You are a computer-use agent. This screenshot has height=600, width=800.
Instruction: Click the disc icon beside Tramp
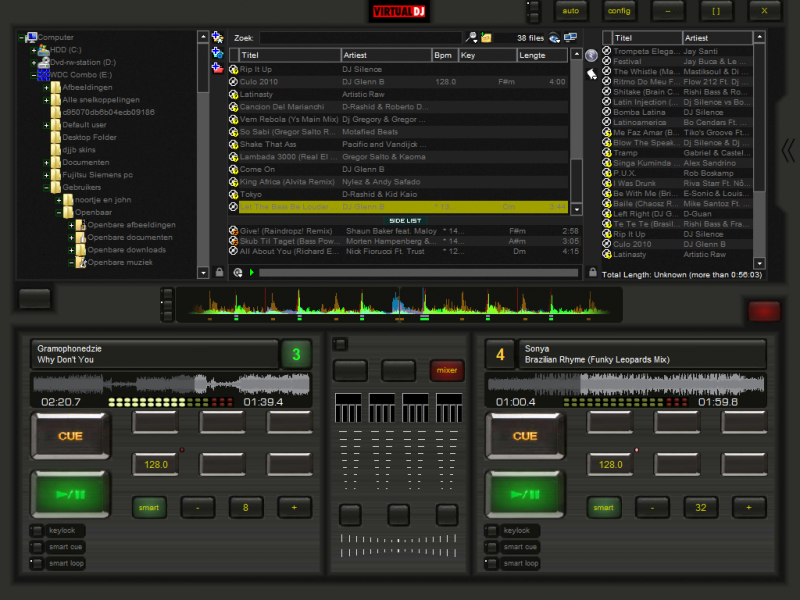pyautogui.click(x=607, y=153)
